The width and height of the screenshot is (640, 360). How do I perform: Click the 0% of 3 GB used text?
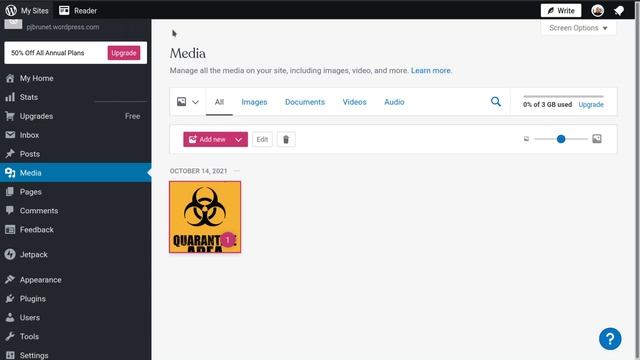tap(547, 104)
